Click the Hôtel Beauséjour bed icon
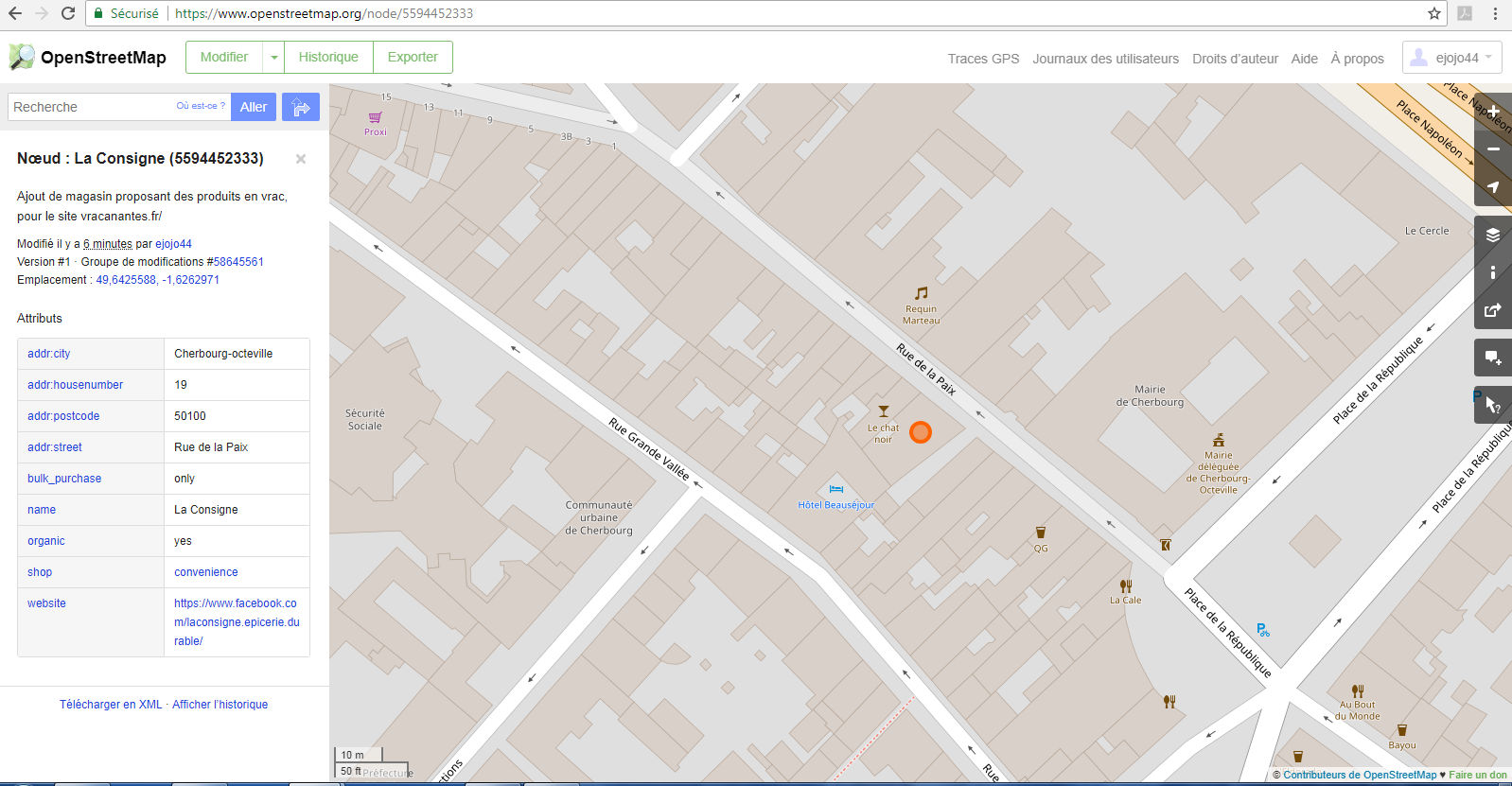 [x=836, y=489]
